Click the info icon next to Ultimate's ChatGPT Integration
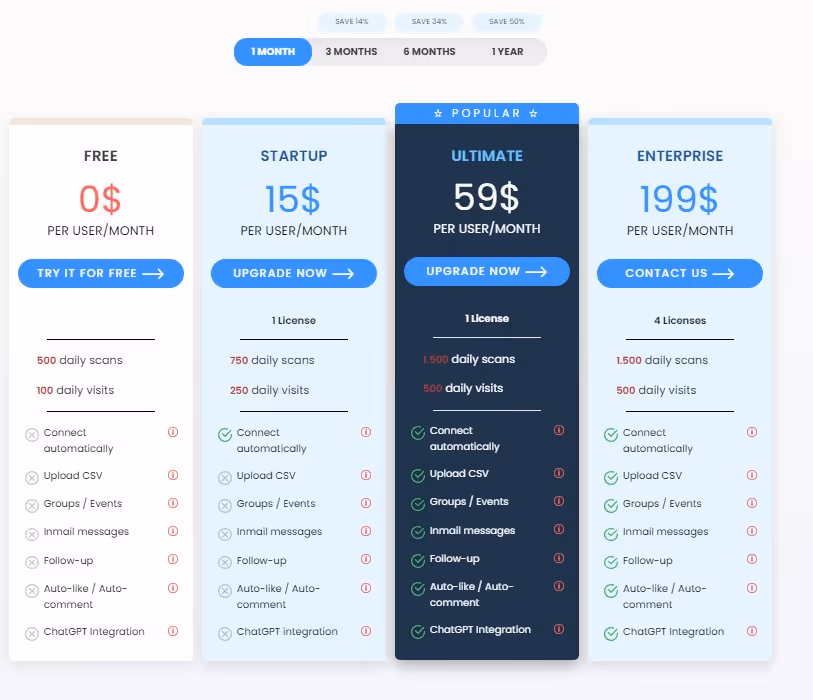 pyautogui.click(x=558, y=631)
